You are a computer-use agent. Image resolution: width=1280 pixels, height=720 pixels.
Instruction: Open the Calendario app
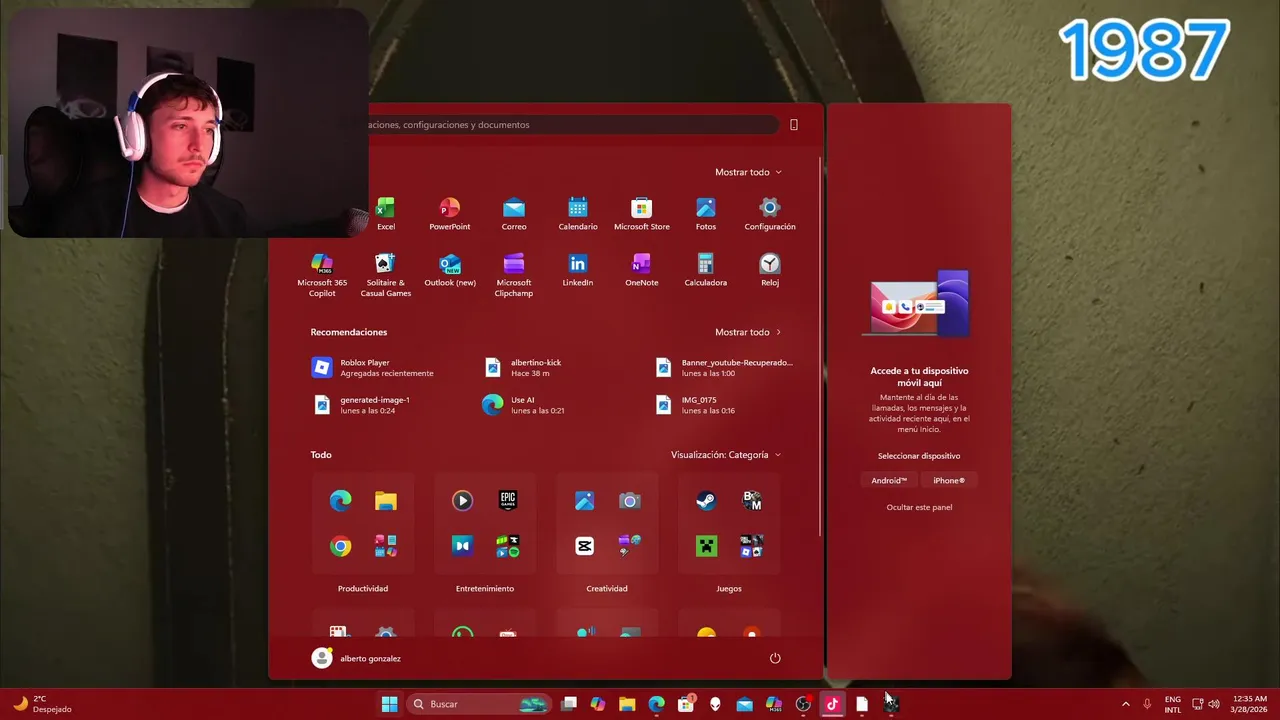click(578, 214)
